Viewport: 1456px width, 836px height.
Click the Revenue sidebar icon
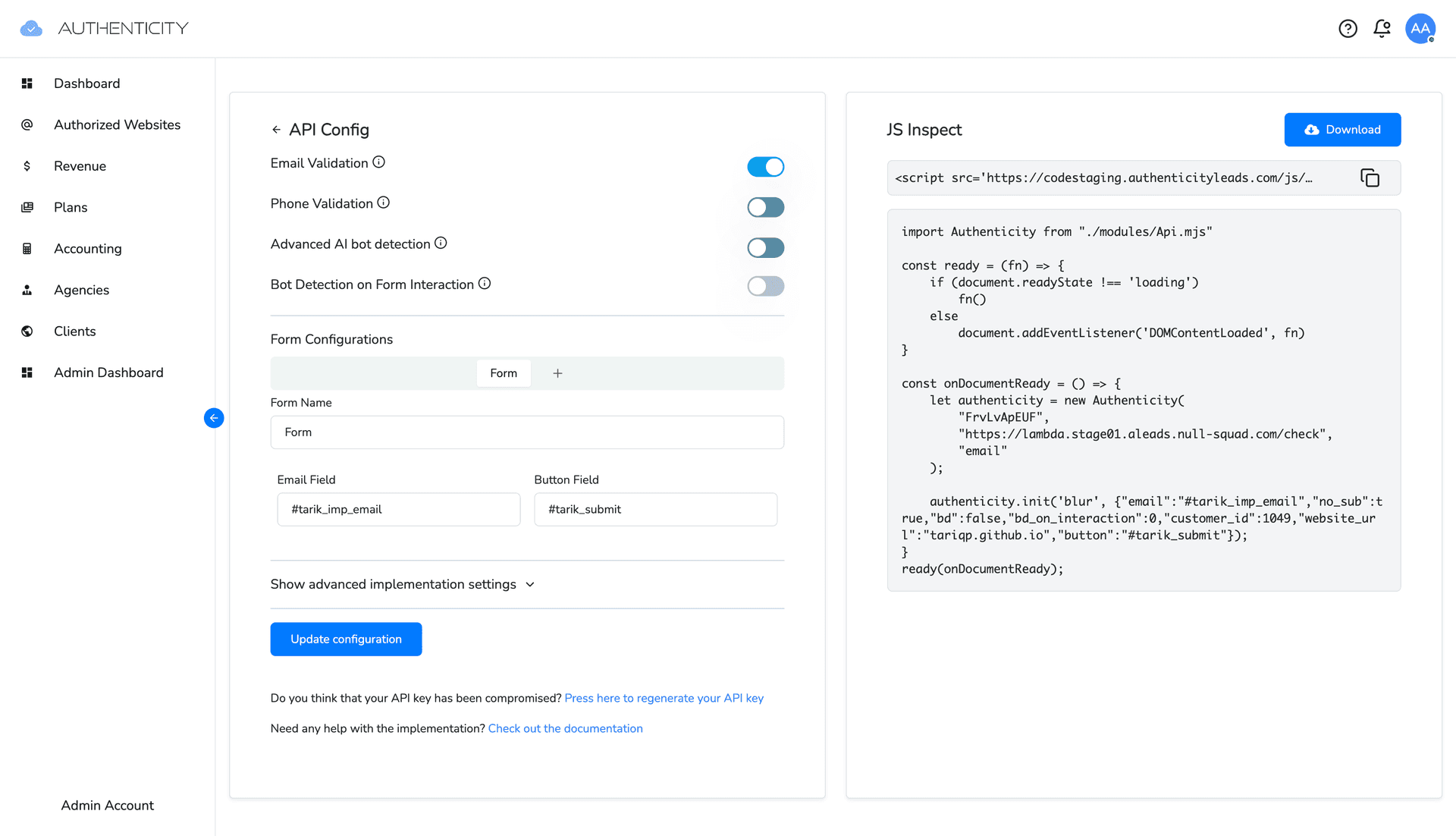pos(27,165)
